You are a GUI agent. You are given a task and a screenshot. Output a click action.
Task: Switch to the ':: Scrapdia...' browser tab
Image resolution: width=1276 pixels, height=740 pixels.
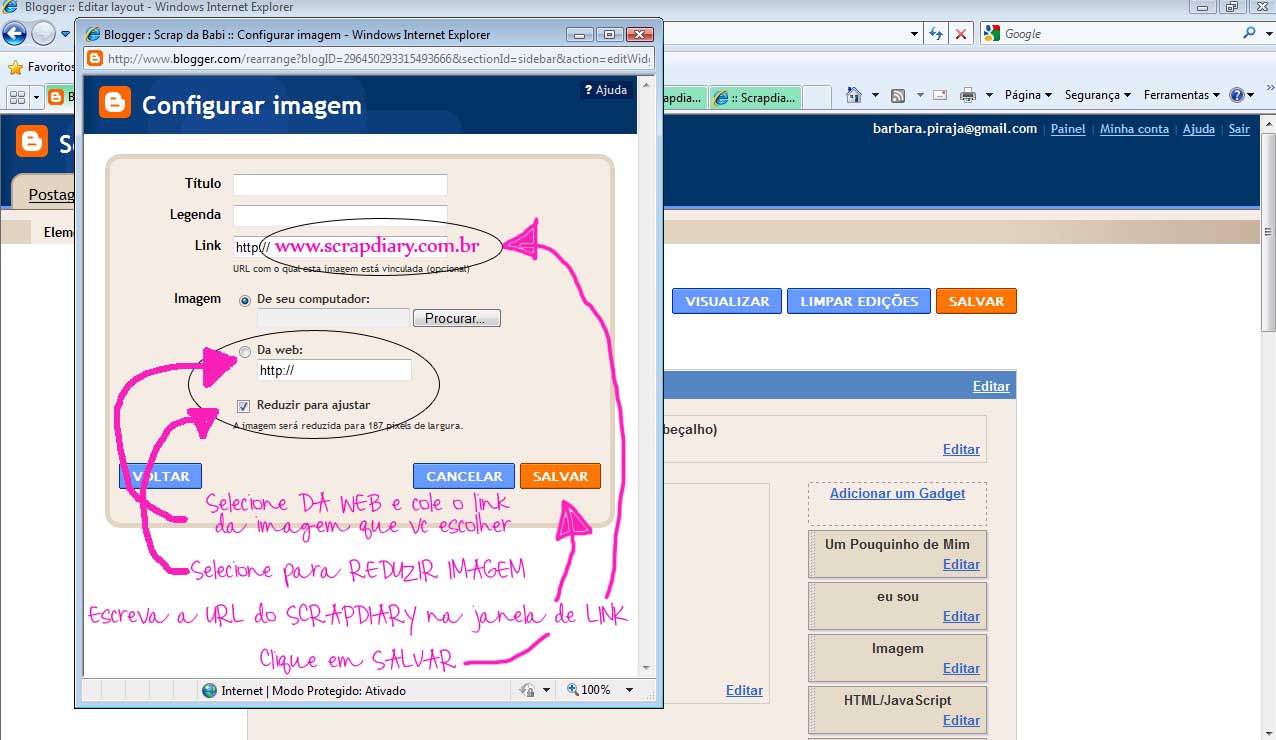(757, 98)
